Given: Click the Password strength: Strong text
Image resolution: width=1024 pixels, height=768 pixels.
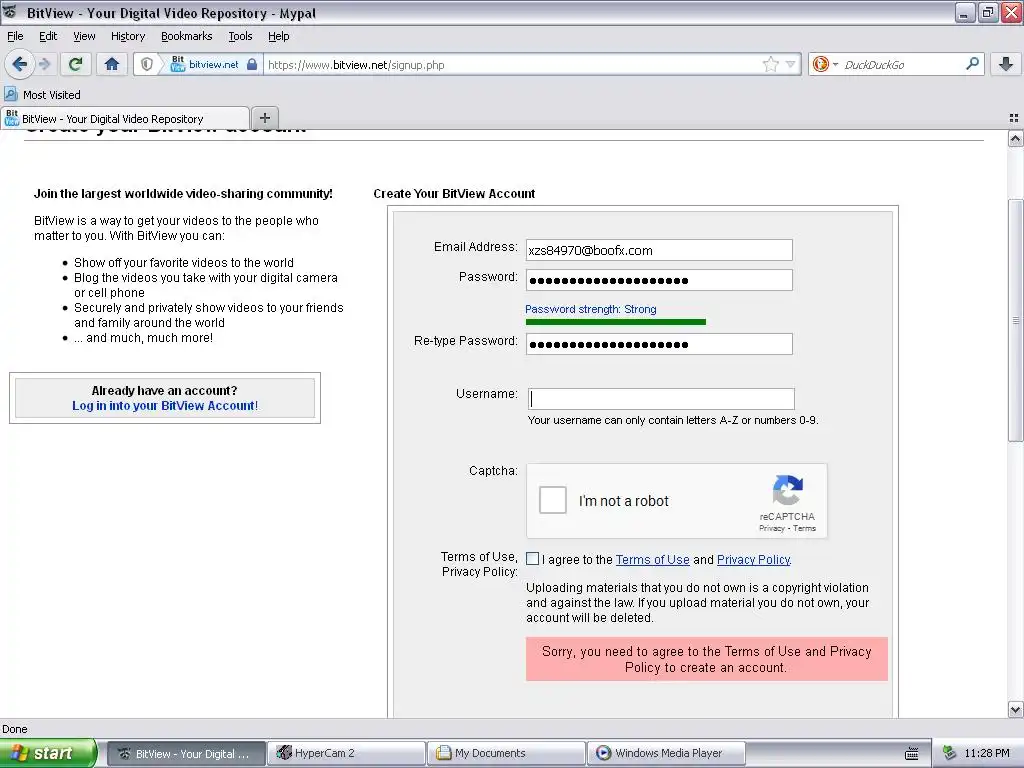Looking at the screenshot, I should point(590,309).
